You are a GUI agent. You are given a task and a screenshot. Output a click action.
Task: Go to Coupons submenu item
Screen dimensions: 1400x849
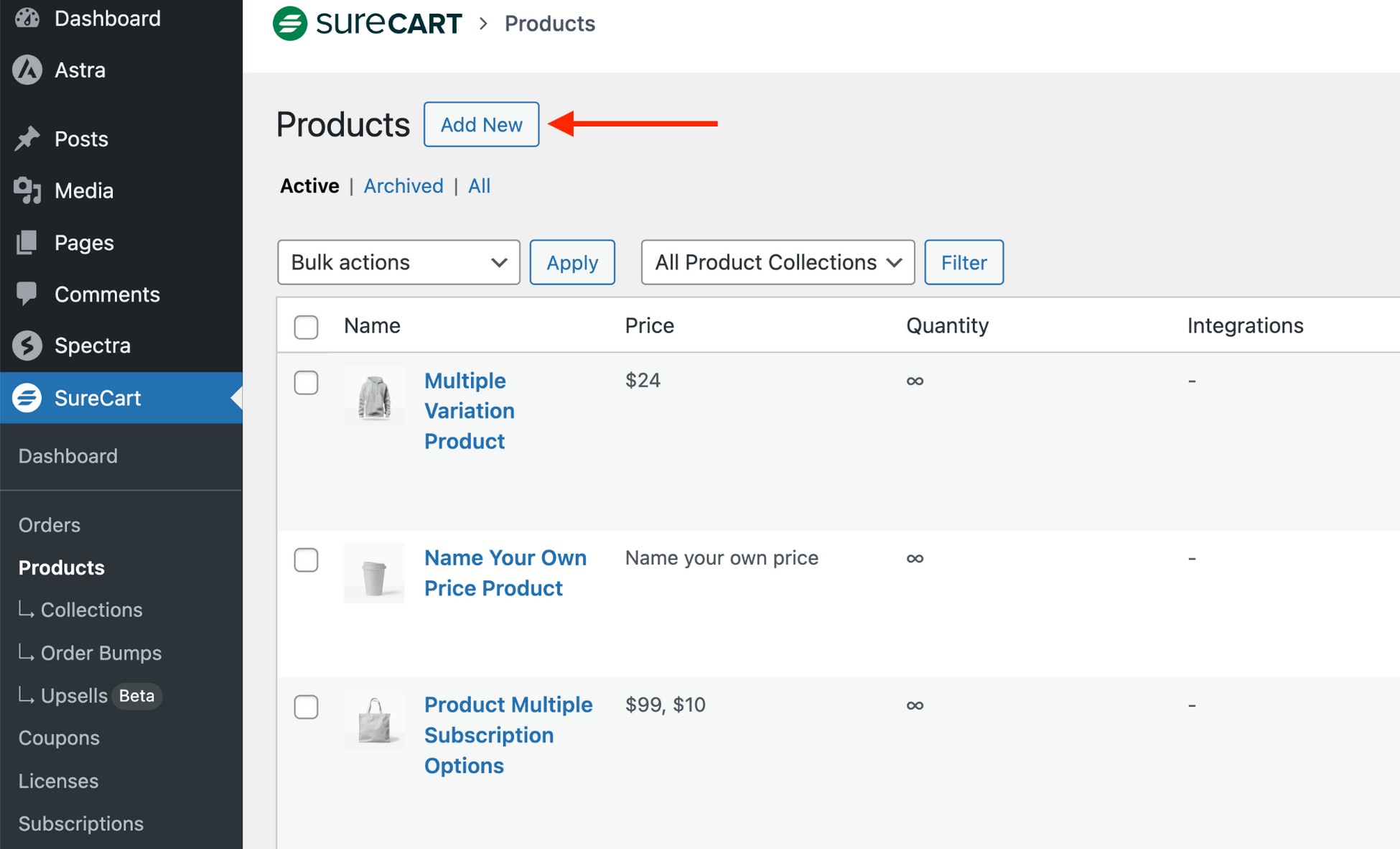tap(59, 738)
